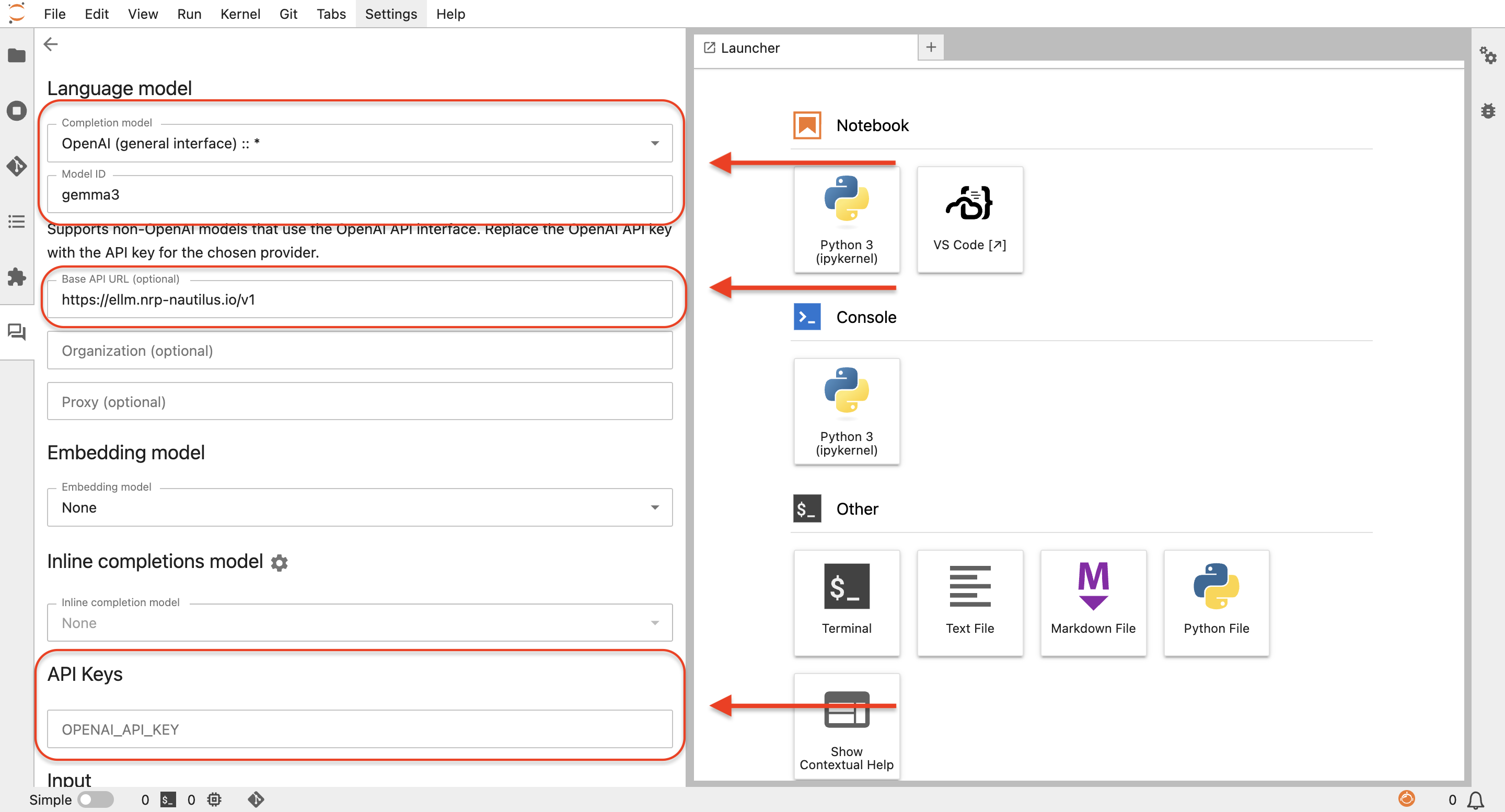Viewport: 1505px width, 812px height.
Task: Launch Python 3 notebook under Notebook
Action: [847, 219]
